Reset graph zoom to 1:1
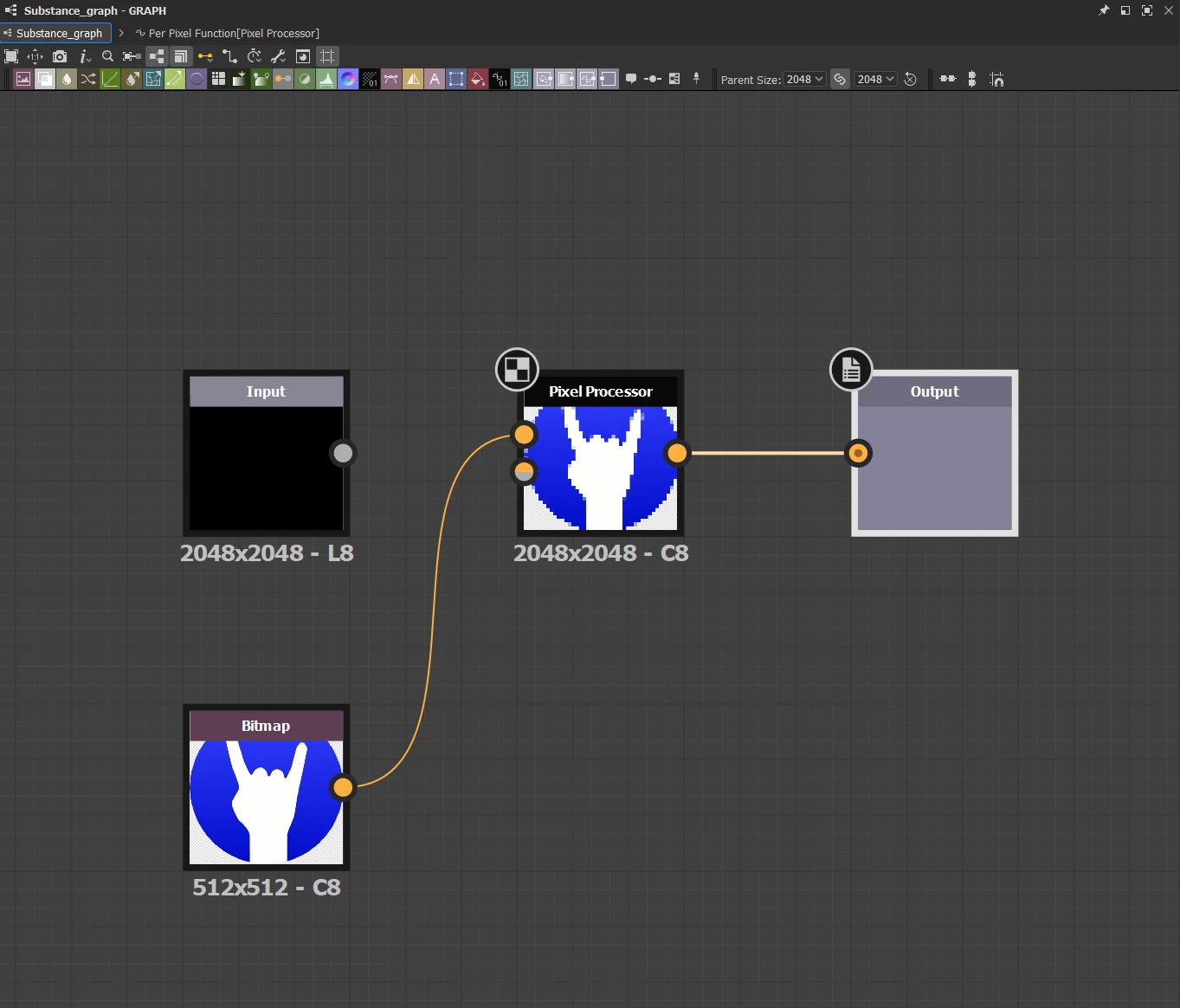The width and height of the screenshot is (1180, 1008). point(35,56)
